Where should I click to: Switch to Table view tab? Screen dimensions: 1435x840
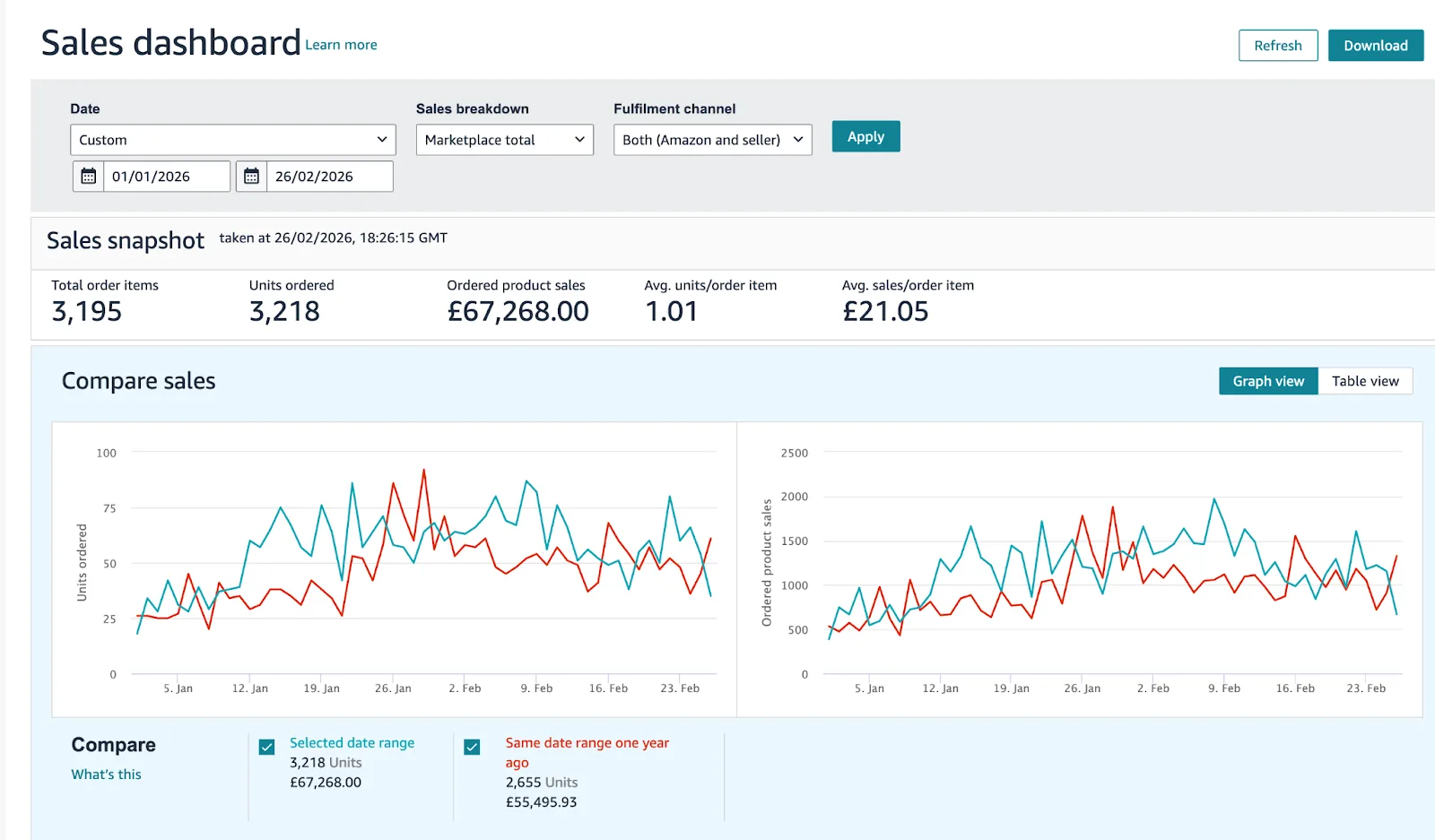(1364, 381)
